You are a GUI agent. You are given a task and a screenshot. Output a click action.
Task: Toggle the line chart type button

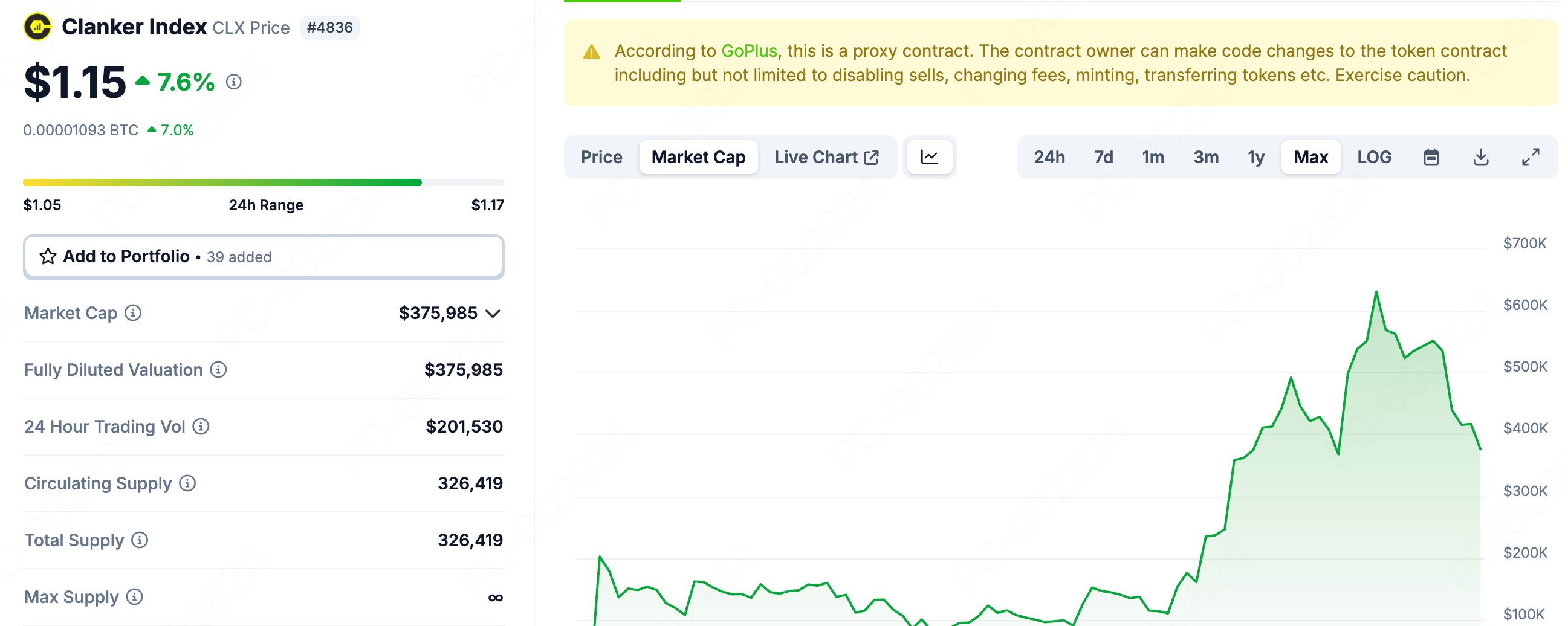929,158
